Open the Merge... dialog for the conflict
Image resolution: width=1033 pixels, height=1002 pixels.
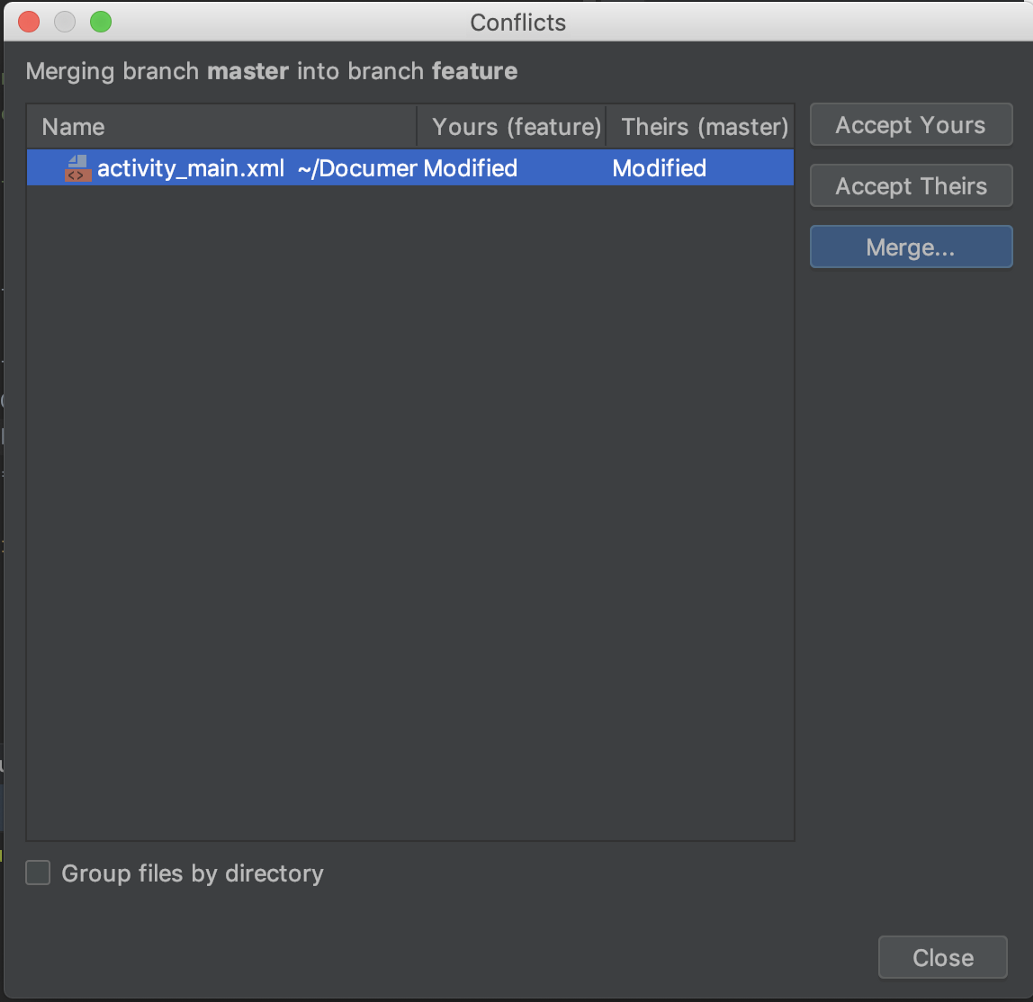(x=910, y=247)
